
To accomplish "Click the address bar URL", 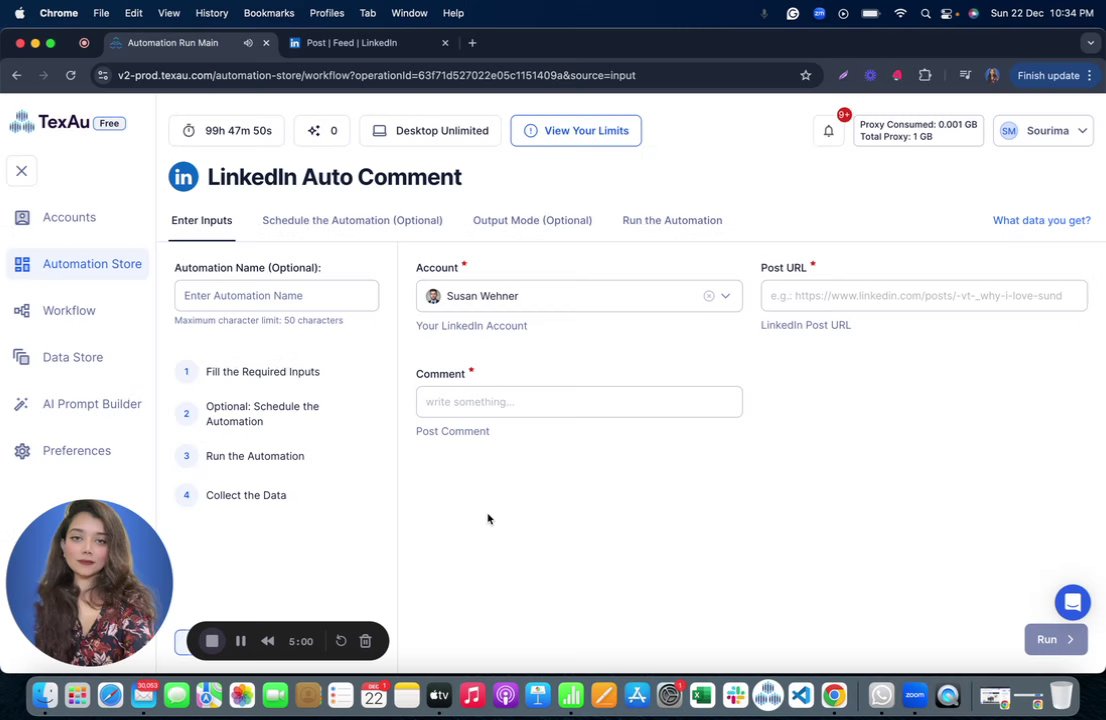I will (x=377, y=75).
